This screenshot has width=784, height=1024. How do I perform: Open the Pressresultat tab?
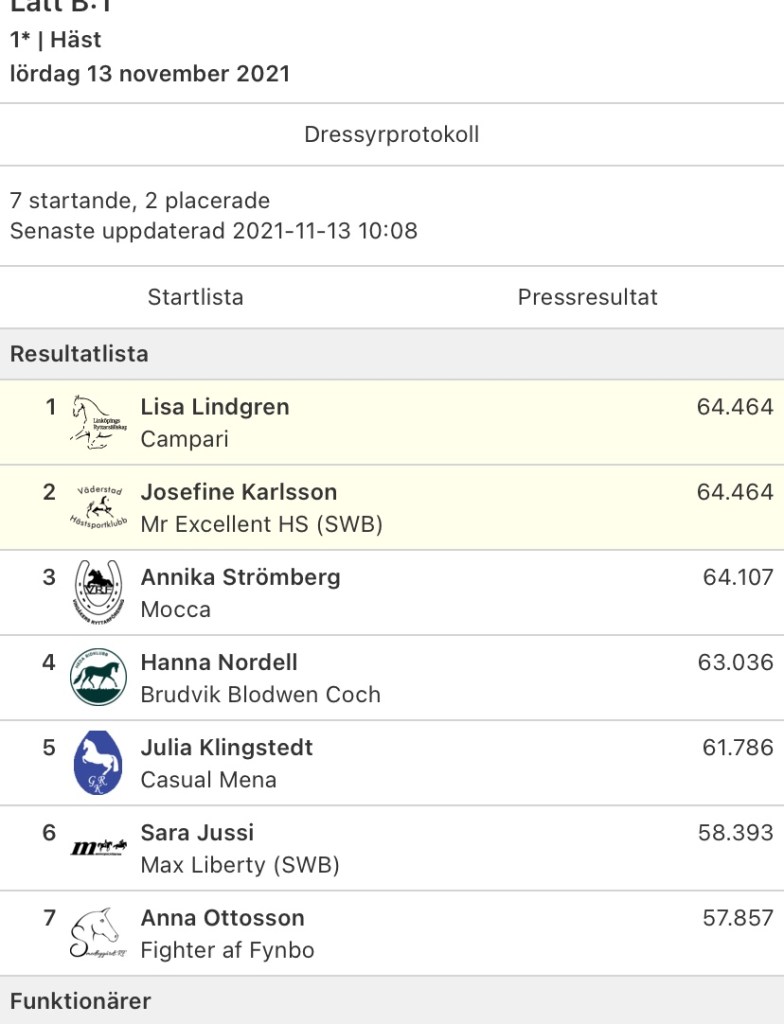tap(588, 297)
